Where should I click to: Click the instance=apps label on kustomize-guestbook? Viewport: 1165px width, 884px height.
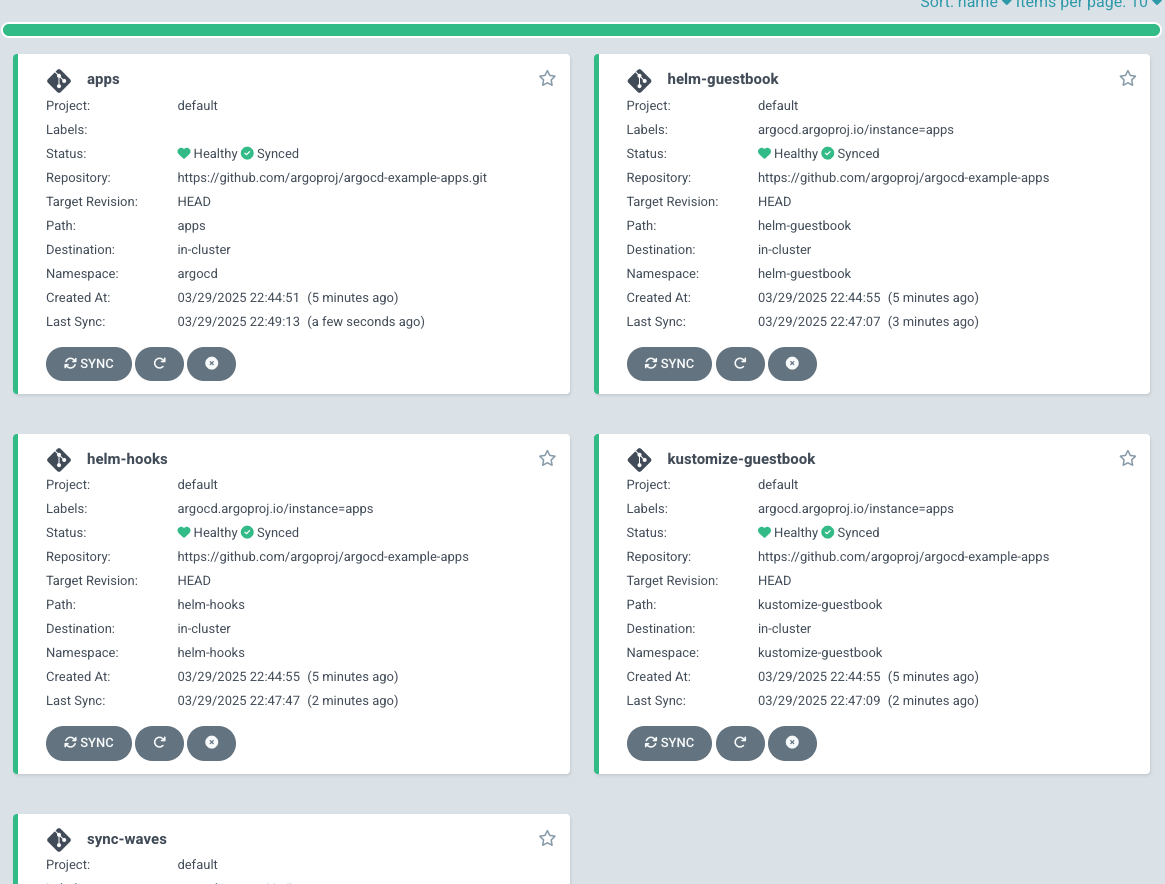[856, 509]
